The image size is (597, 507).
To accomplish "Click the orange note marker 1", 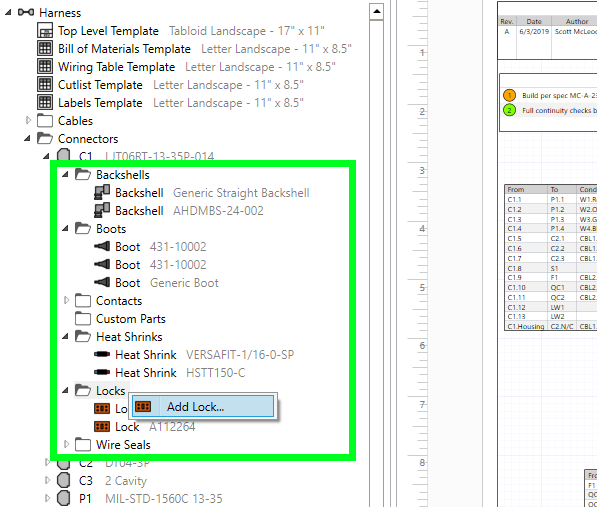I will point(509,95).
